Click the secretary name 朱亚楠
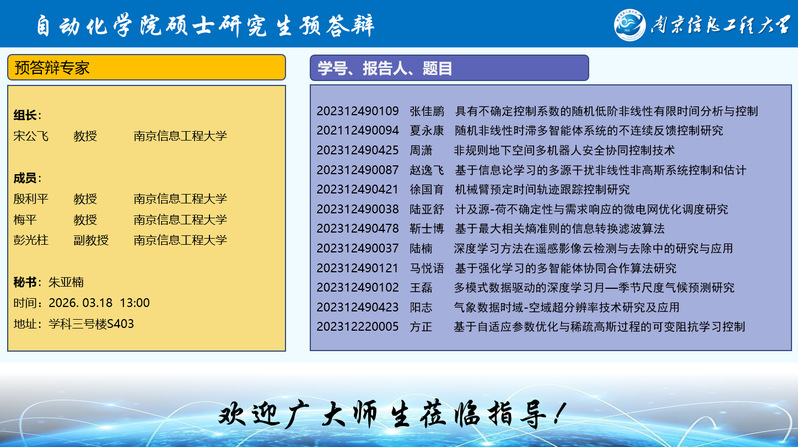This screenshot has height=447, width=798. tap(67, 282)
